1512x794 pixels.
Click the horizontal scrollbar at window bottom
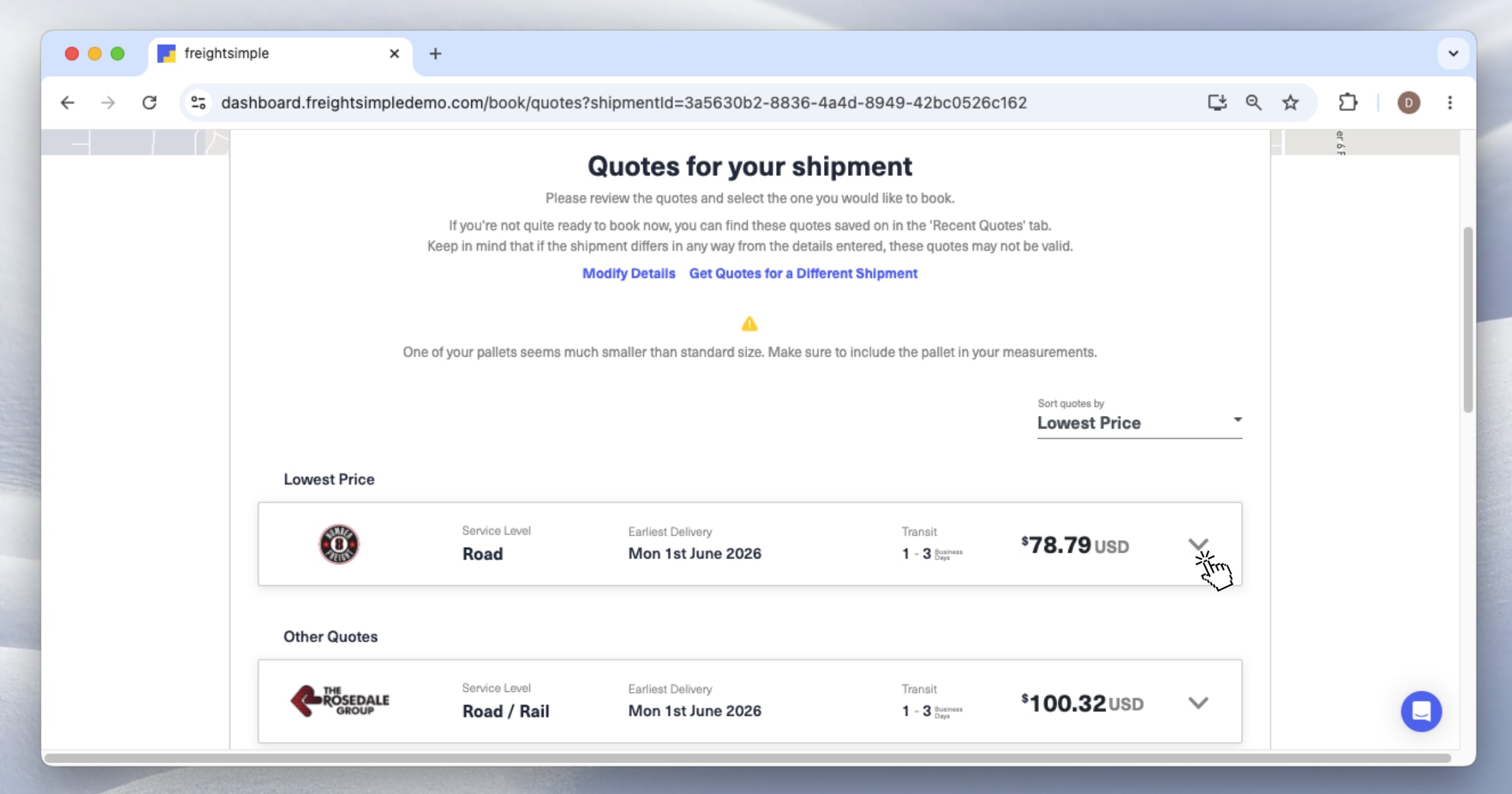pyautogui.click(x=748, y=758)
